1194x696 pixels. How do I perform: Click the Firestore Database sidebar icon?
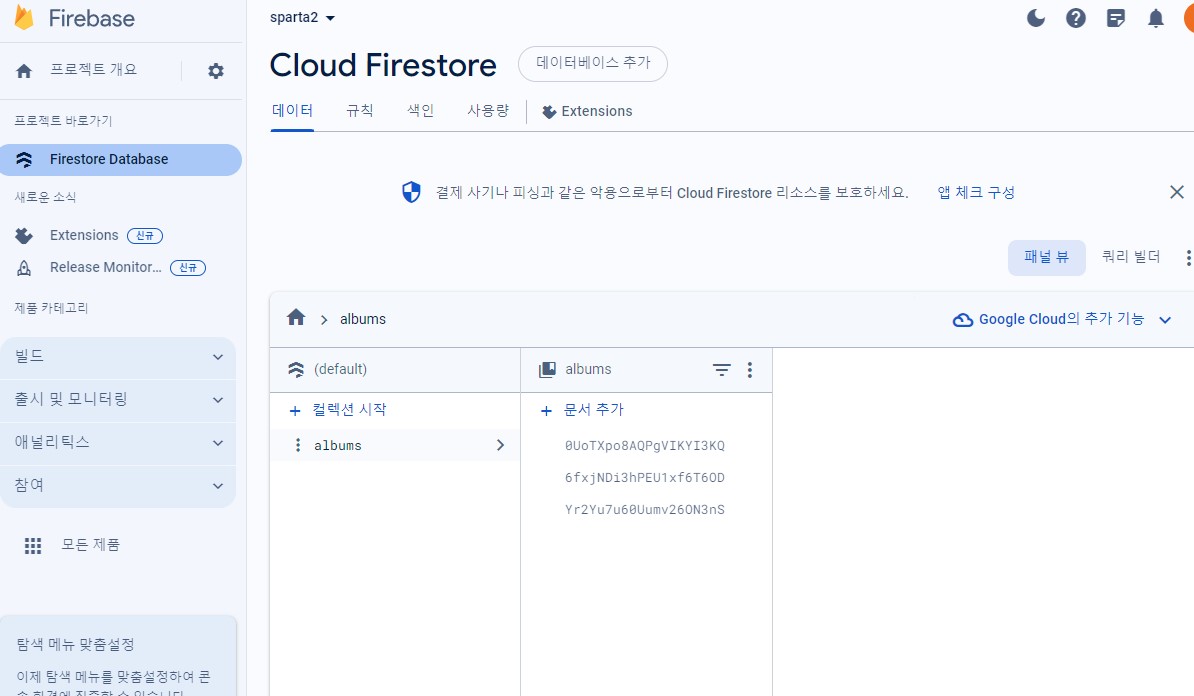(24, 160)
